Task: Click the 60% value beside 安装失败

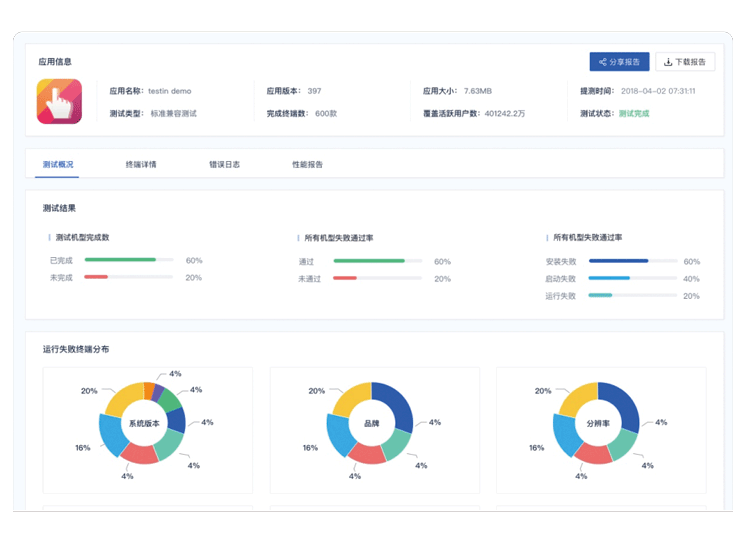Action: point(692,262)
